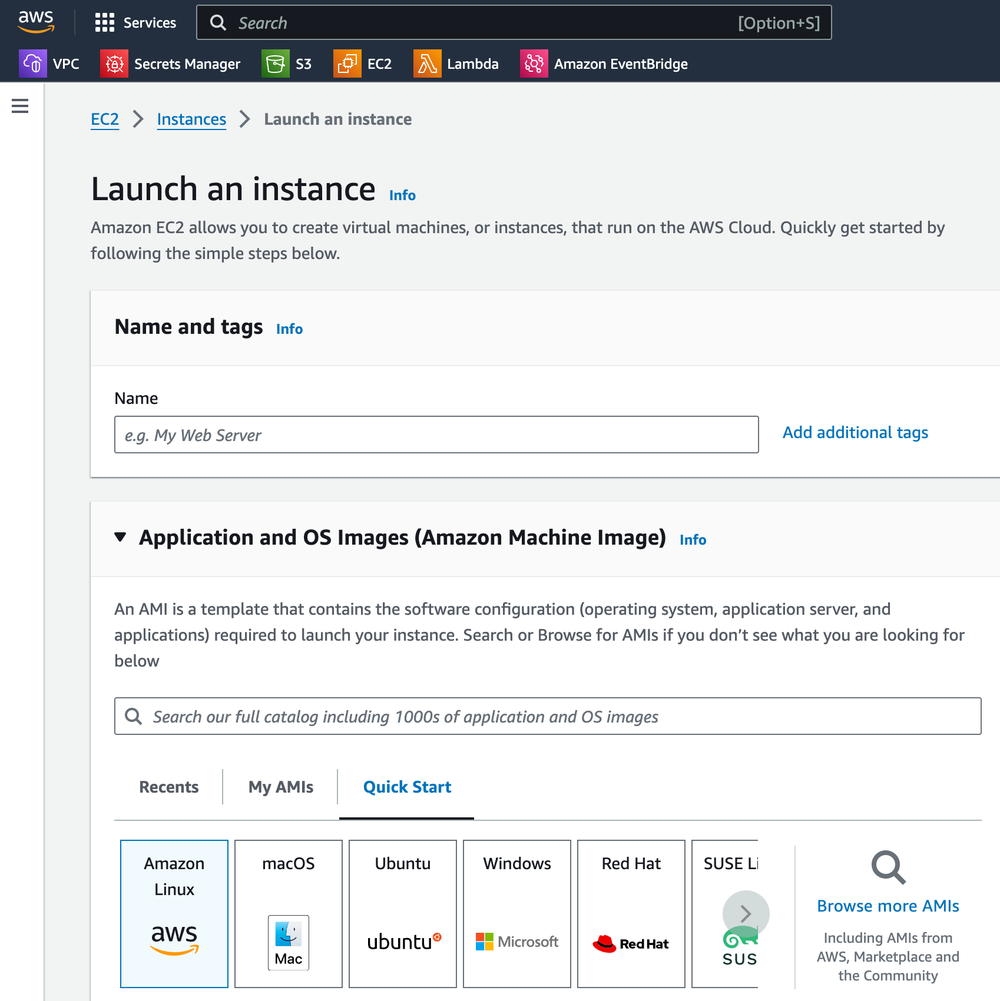Click Add additional tags
The width and height of the screenshot is (1000, 1001).
click(855, 432)
